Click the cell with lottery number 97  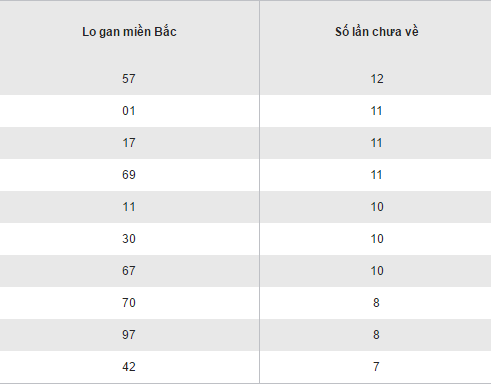[129, 335]
